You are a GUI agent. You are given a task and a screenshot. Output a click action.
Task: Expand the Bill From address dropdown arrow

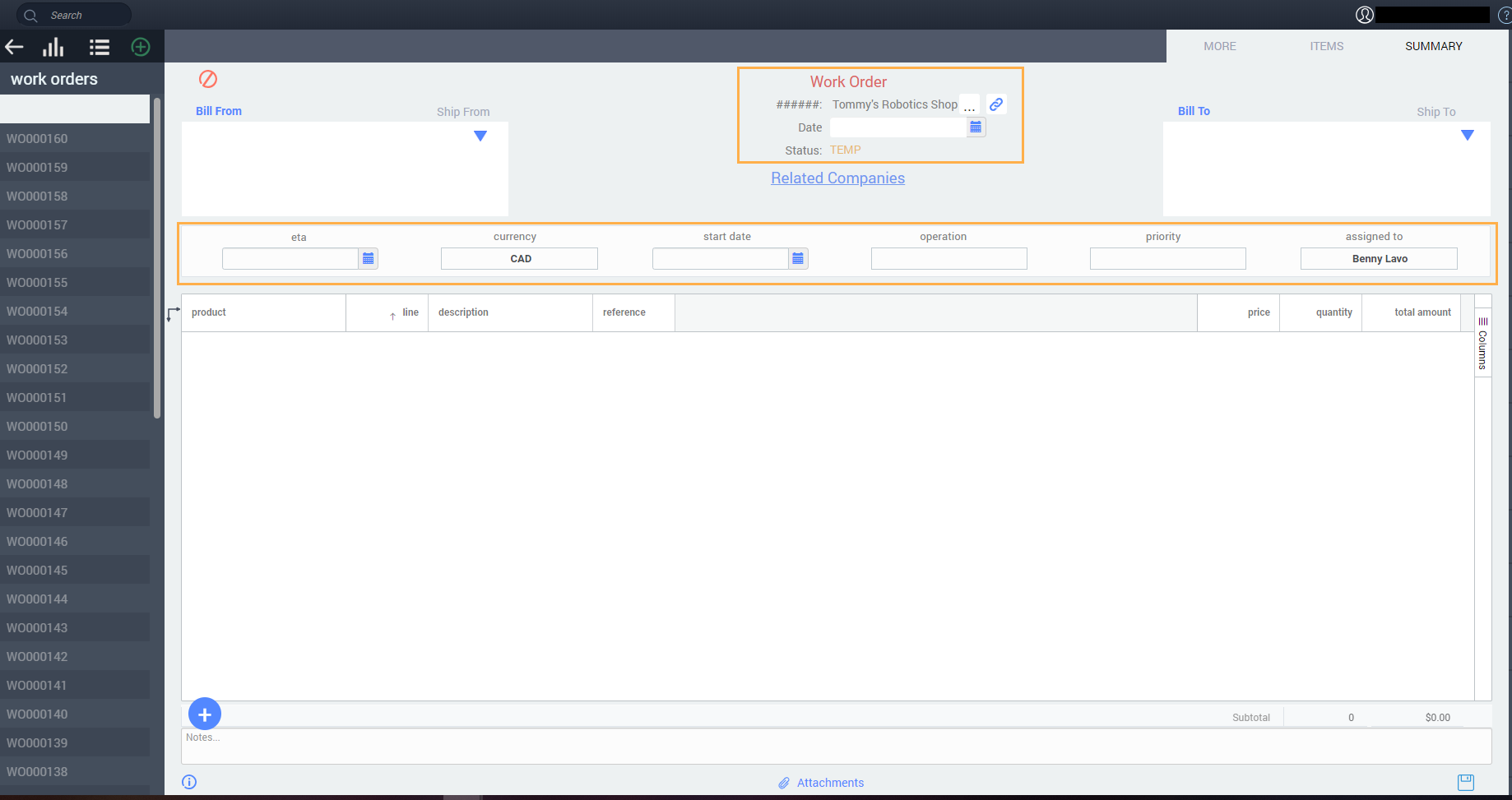[x=480, y=136]
